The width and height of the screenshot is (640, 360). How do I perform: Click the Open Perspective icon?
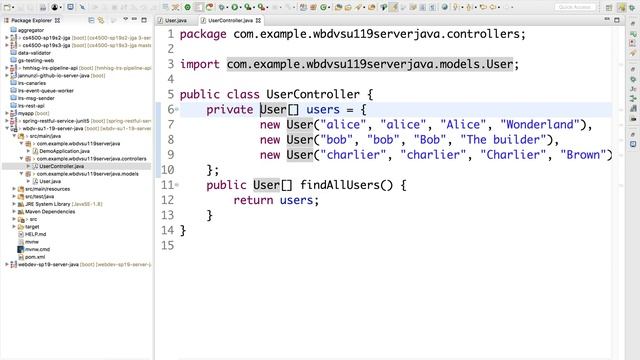[x=609, y=7]
